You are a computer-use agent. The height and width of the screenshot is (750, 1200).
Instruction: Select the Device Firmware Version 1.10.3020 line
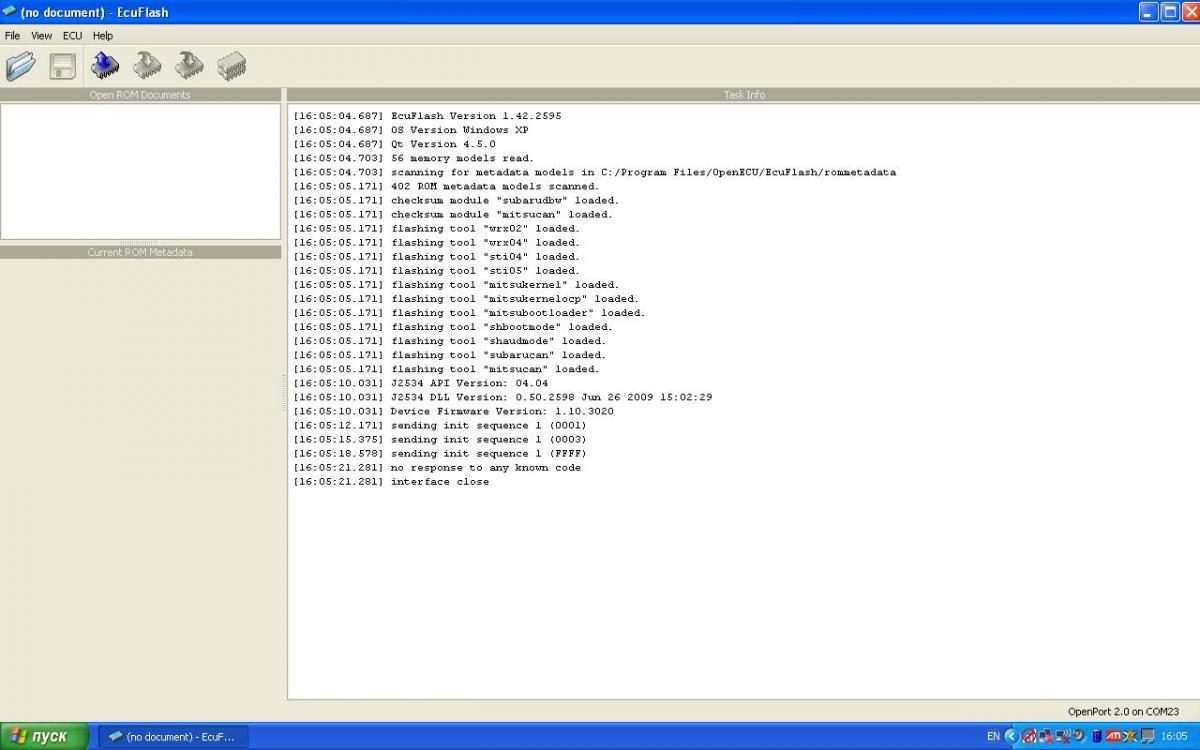454,410
